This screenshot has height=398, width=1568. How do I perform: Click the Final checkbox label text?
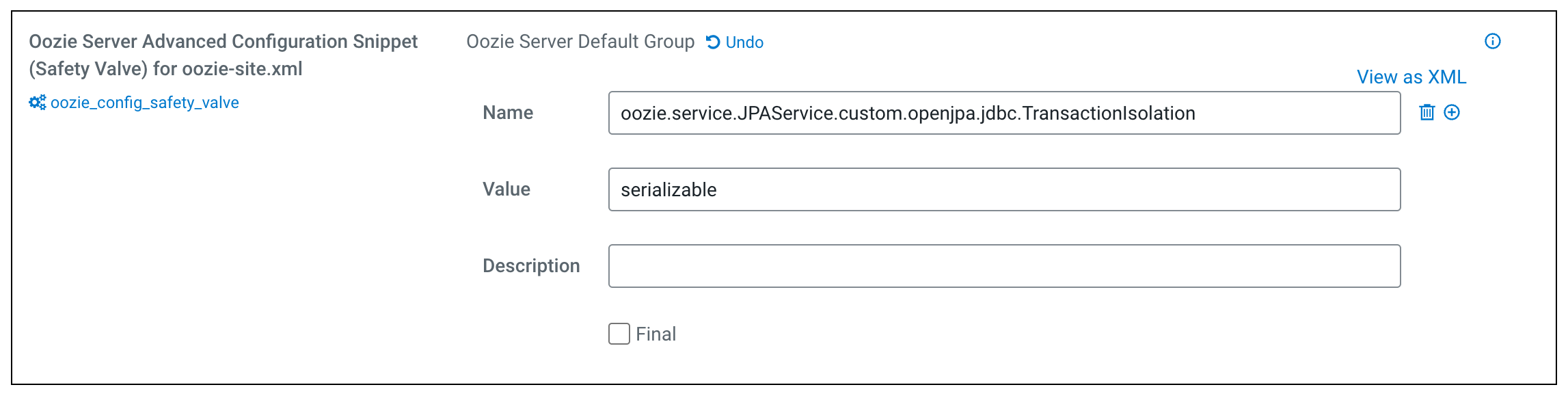pyautogui.click(x=655, y=334)
